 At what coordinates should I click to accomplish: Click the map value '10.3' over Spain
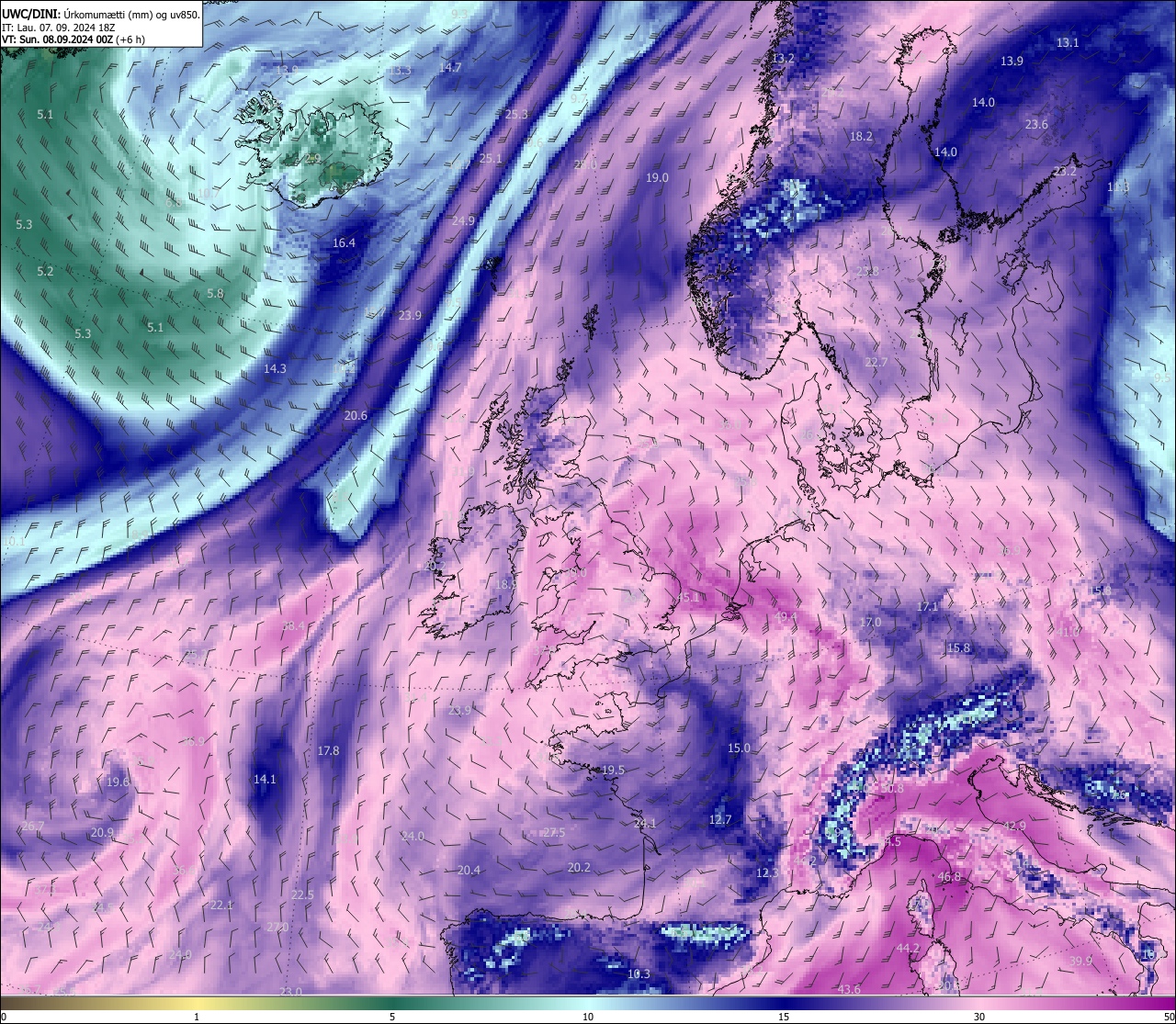639,974
